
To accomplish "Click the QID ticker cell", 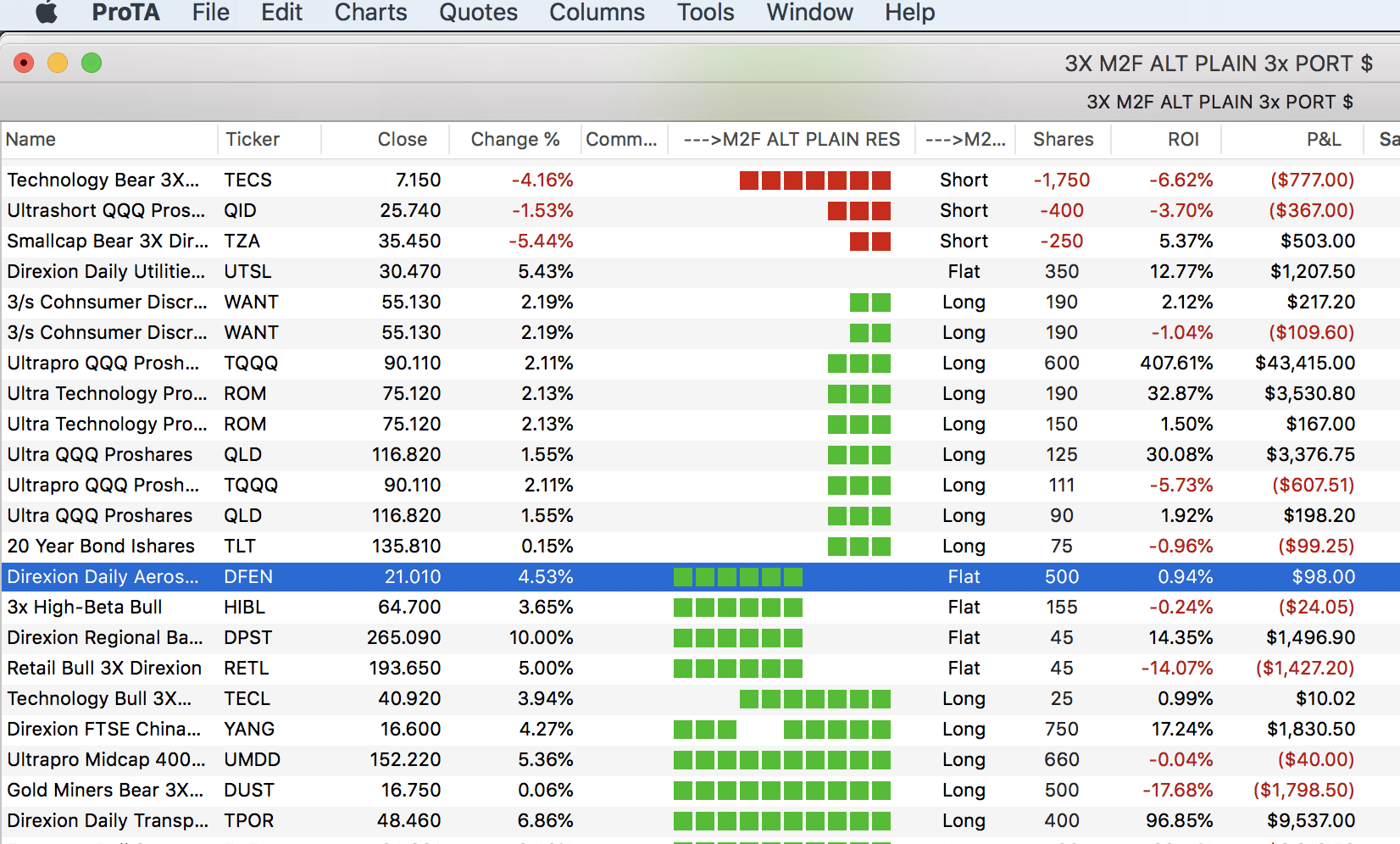I will (240, 211).
